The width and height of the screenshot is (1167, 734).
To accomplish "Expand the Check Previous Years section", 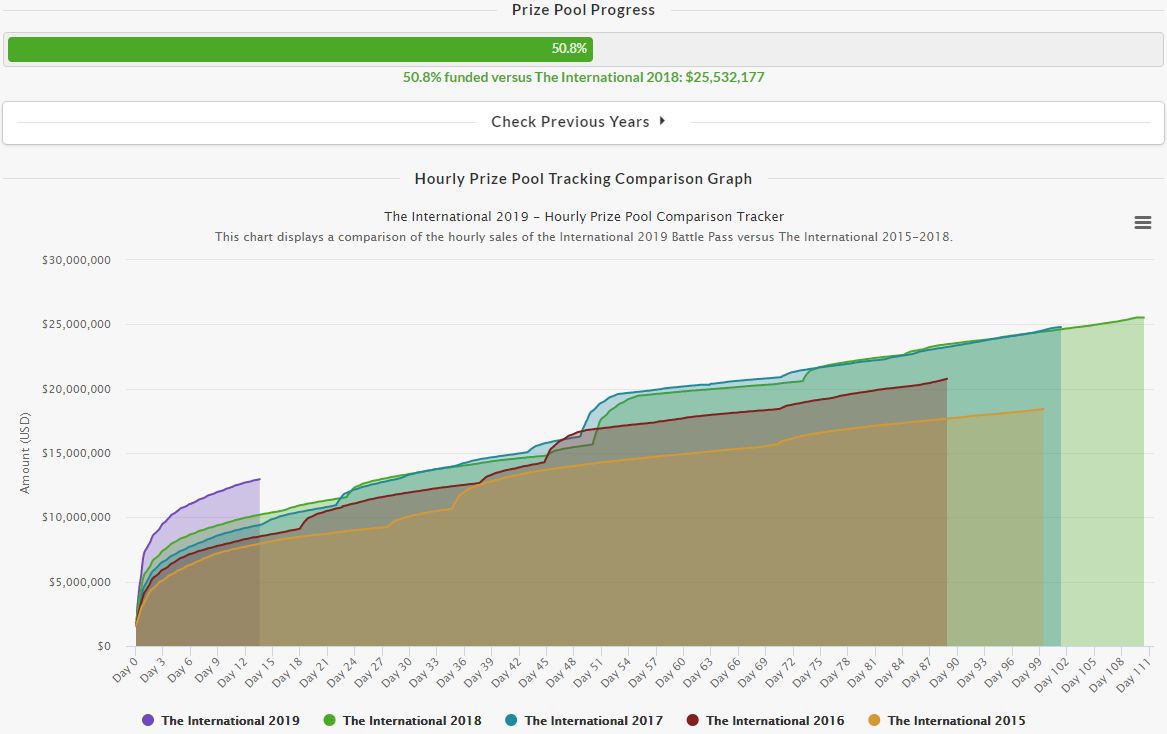I will (579, 122).
